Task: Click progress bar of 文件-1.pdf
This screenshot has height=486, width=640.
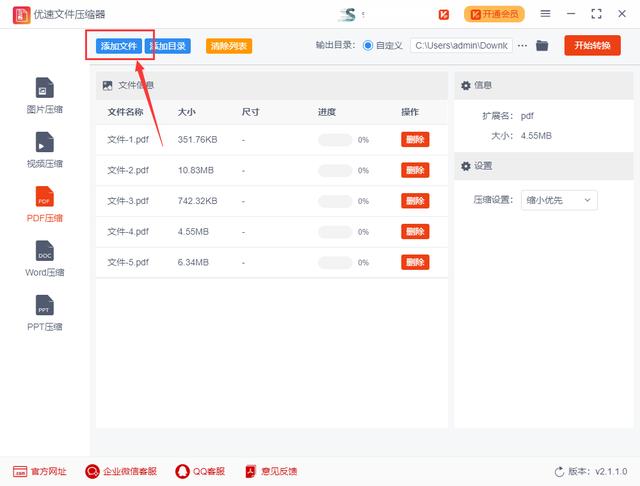Action: click(335, 140)
